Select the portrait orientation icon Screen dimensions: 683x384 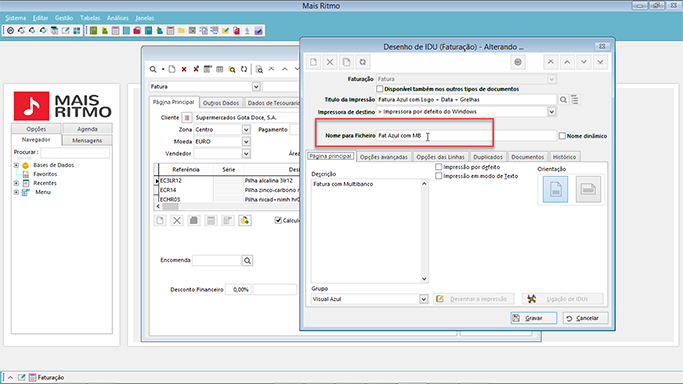555,189
